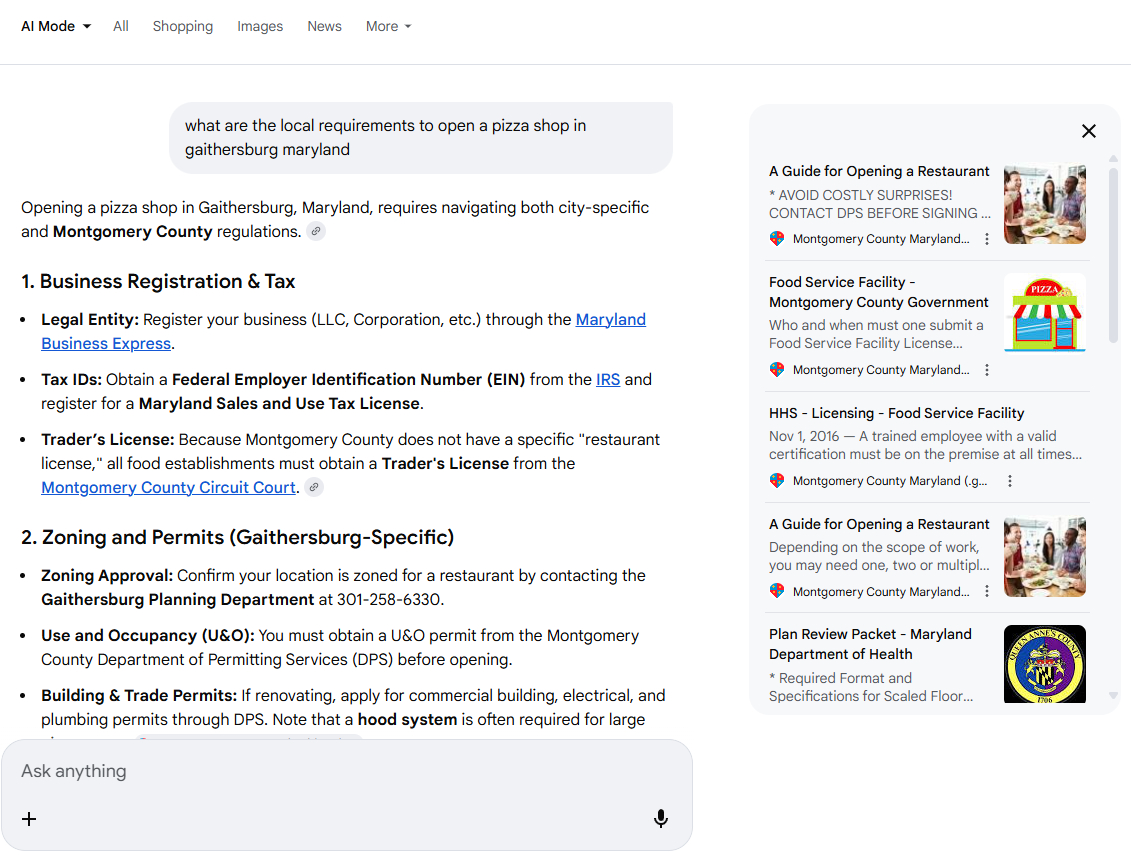Click the pizza shop thumbnail image
1131x864 pixels.
(x=1044, y=313)
